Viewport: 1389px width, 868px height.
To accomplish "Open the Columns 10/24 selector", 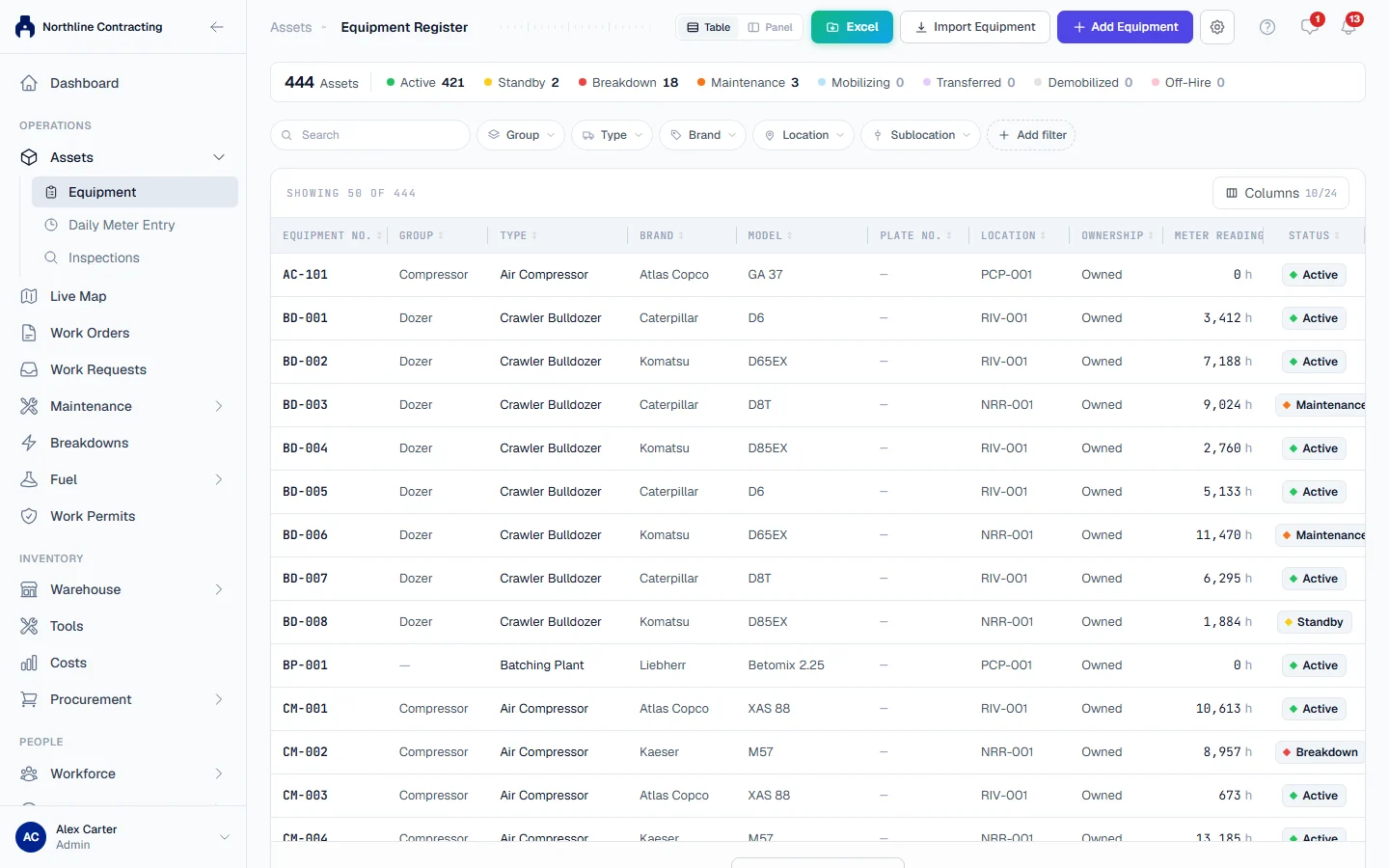I will [1281, 193].
